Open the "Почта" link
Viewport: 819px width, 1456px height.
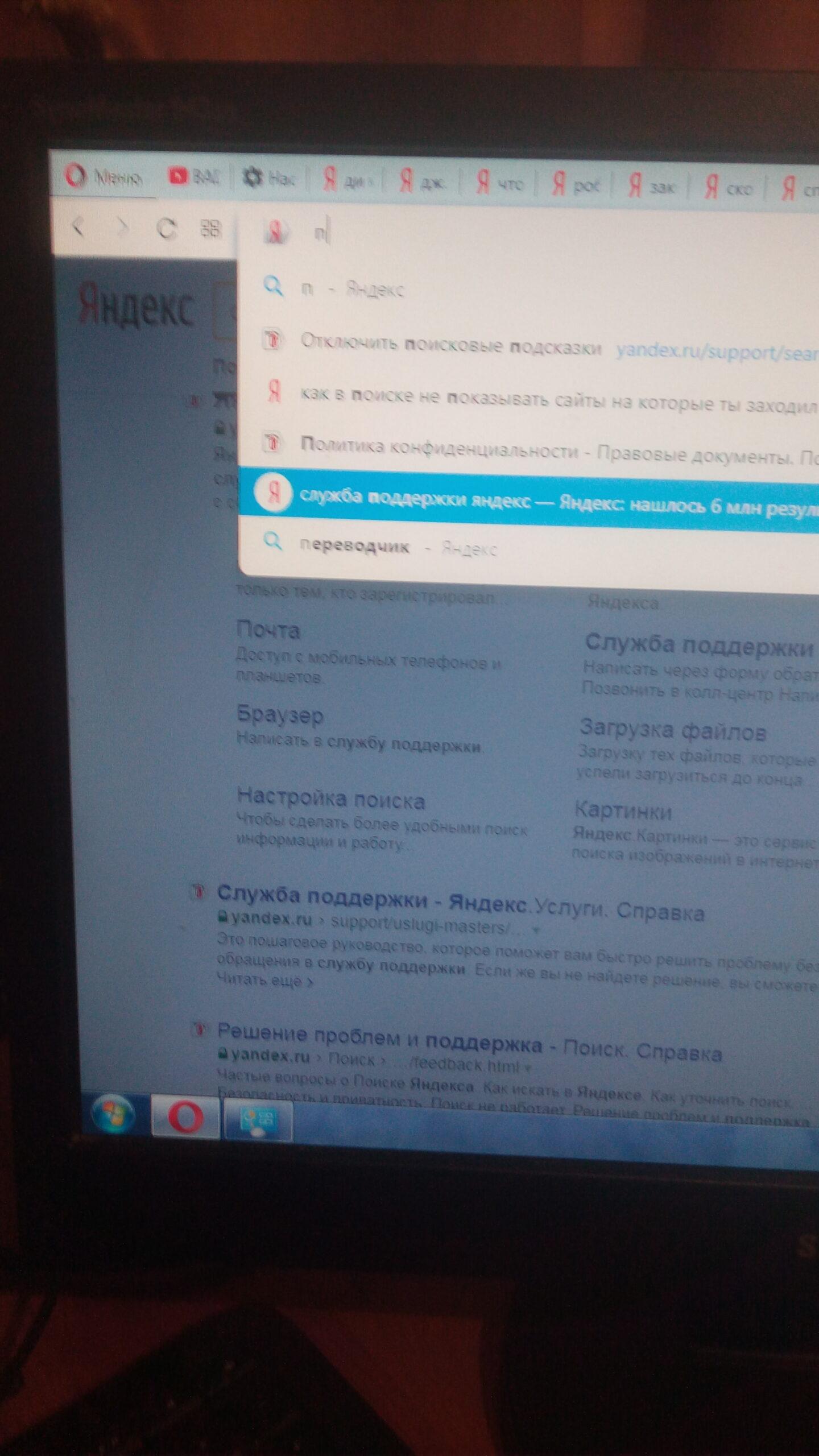tap(268, 630)
